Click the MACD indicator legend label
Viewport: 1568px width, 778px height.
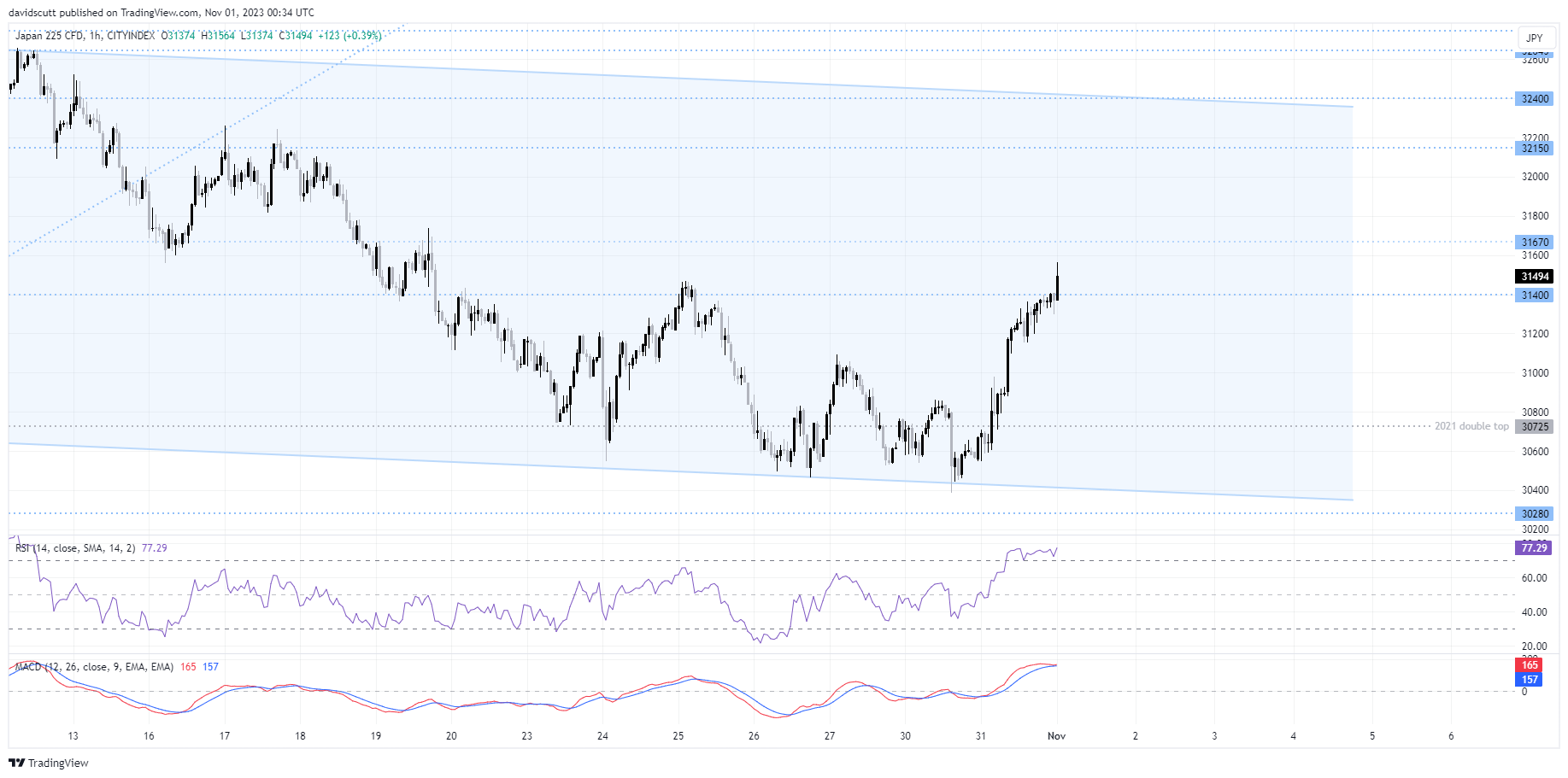(x=94, y=667)
